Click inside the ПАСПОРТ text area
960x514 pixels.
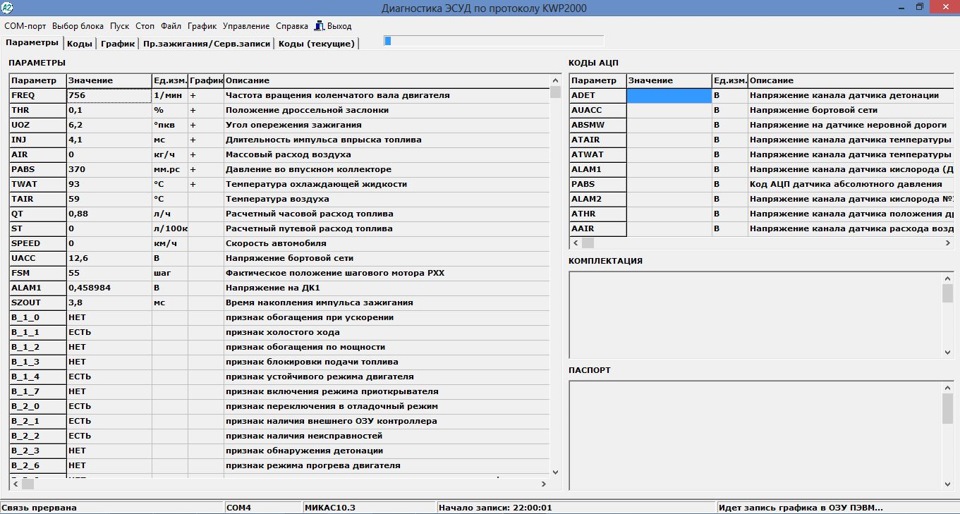(x=756, y=435)
